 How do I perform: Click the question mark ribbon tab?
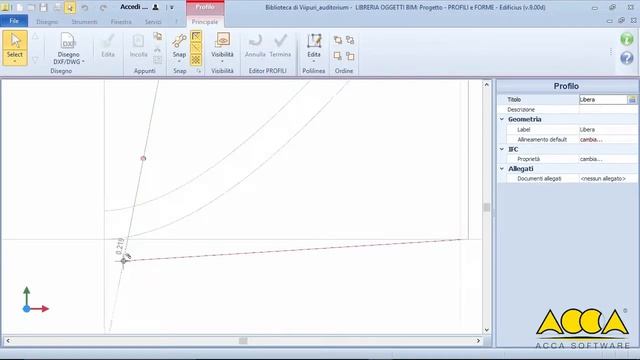click(x=176, y=22)
